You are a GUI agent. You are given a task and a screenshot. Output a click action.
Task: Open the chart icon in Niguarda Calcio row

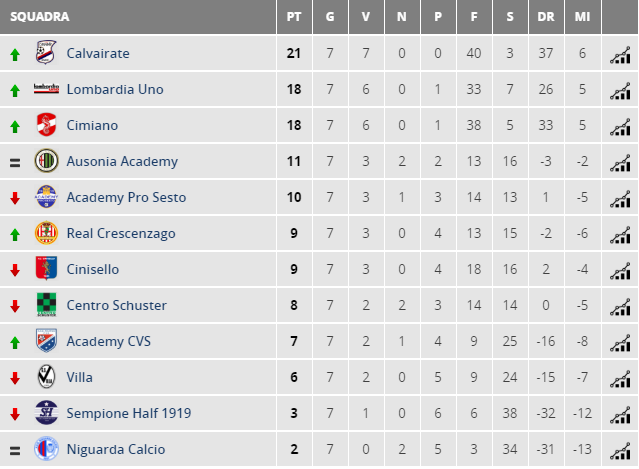[620, 451]
